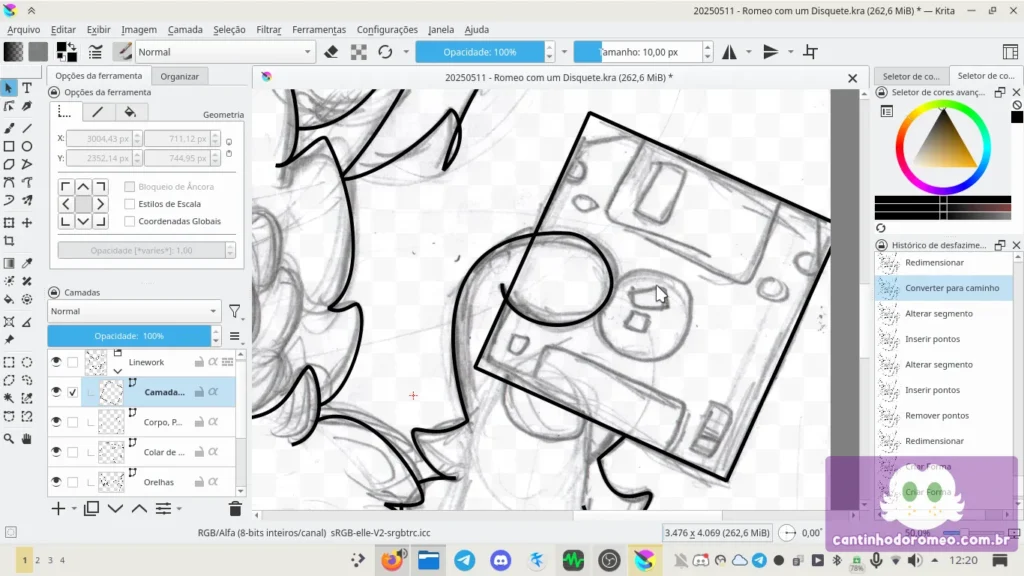1024x576 pixels.
Task: Select the Move tool in toolbox
Action: pos(27,223)
